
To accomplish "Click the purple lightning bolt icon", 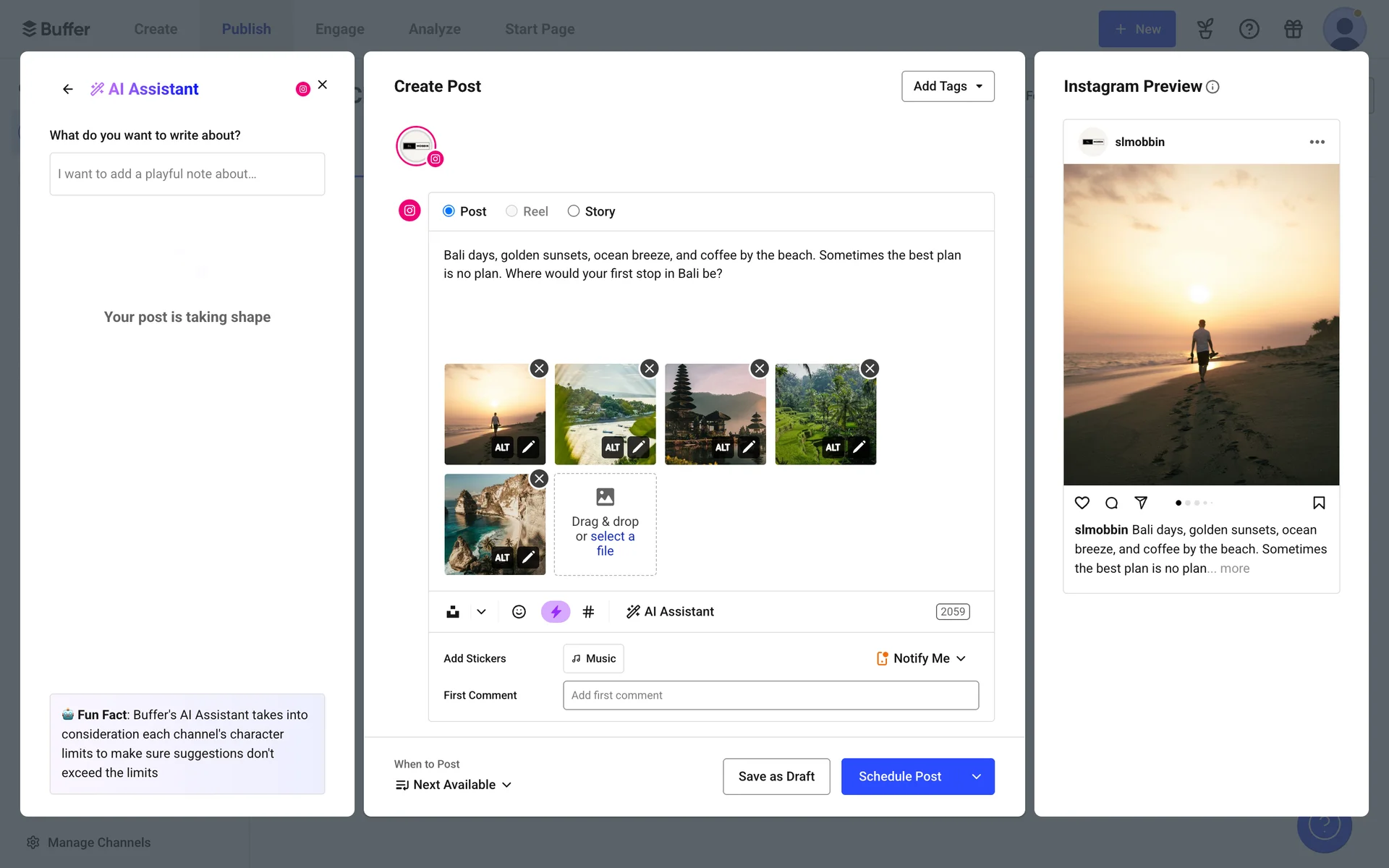I will [555, 612].
